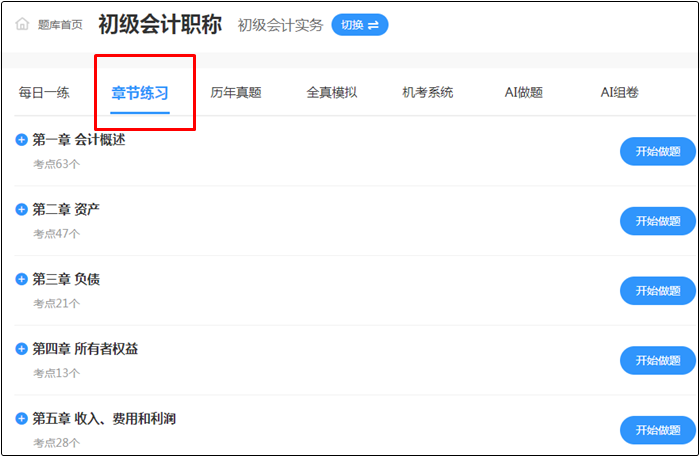Expand 第二章 资产 with plus icon
The width and height of the screenshot is (700, 457).
click(x=21, y=209)
